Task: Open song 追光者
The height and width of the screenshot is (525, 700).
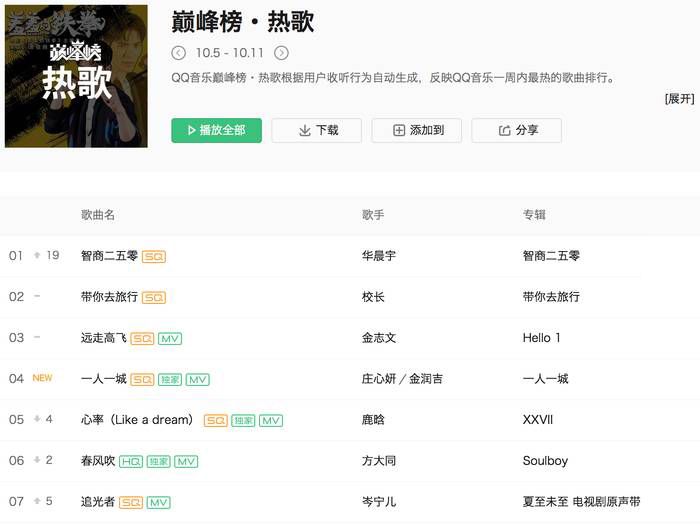Action: [98, 502]
